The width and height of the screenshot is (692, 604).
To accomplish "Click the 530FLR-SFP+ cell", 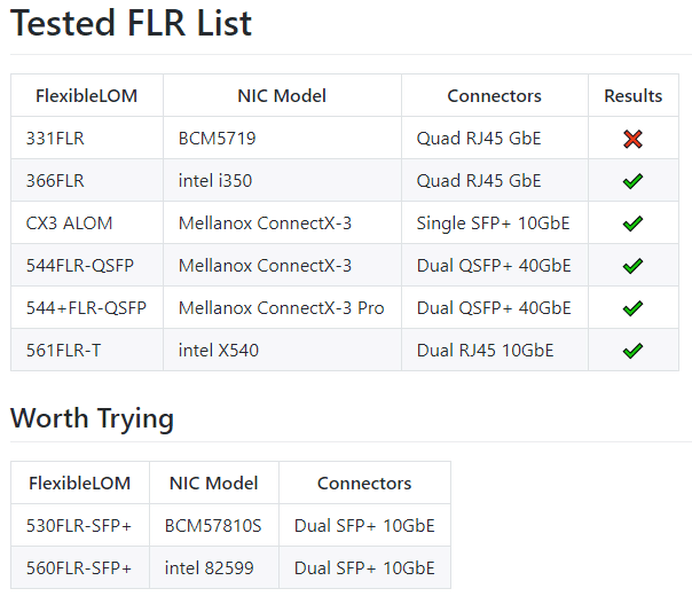I will point(80,525).
